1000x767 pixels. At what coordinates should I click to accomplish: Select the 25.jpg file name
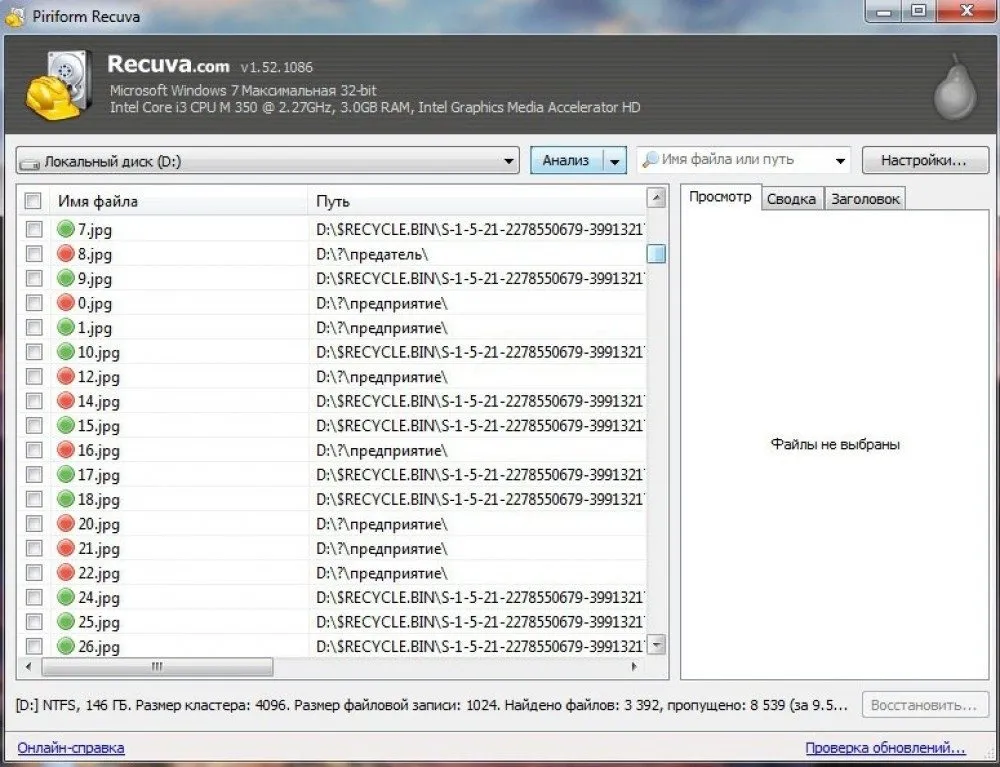coord(98,622)
